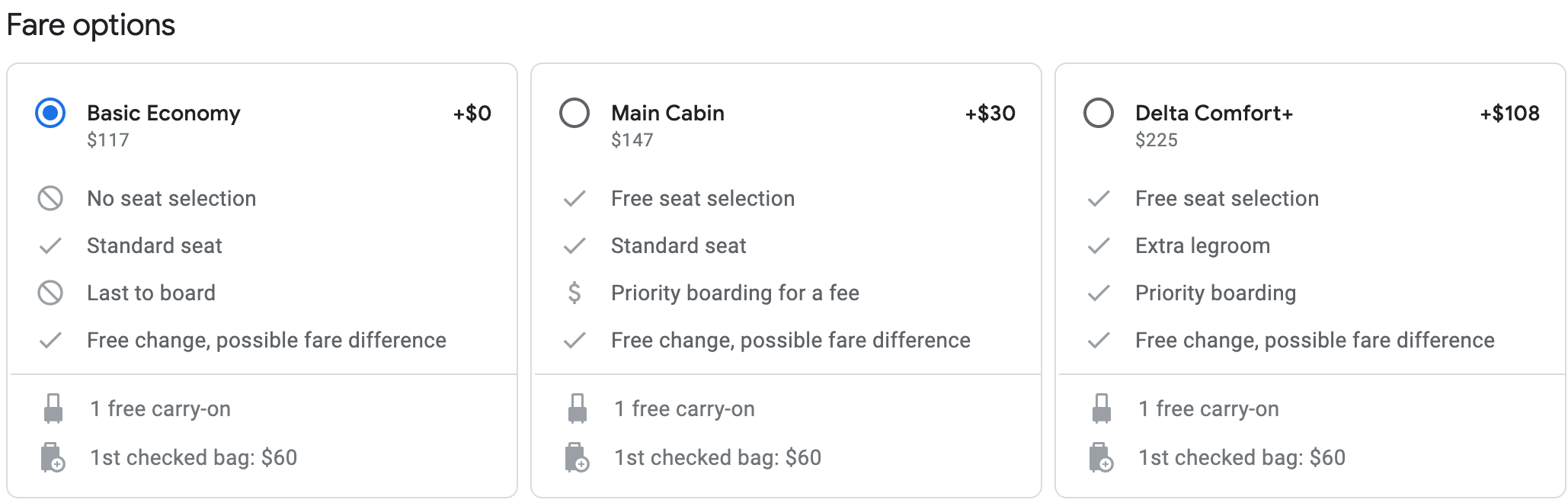The width and height of the screenshot is (1568, 503).
Task: Select the Basic Economy radio button
Action: 50,114
